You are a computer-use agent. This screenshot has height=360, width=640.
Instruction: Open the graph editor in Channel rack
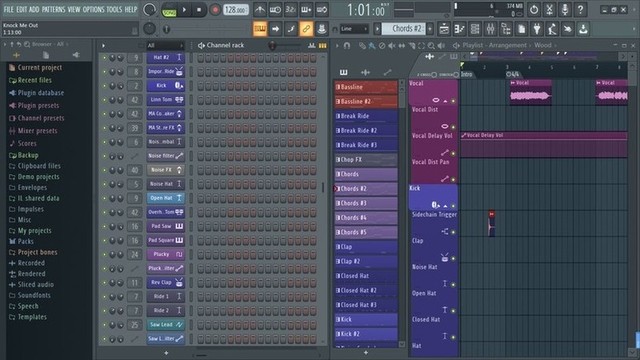point(312,46)
